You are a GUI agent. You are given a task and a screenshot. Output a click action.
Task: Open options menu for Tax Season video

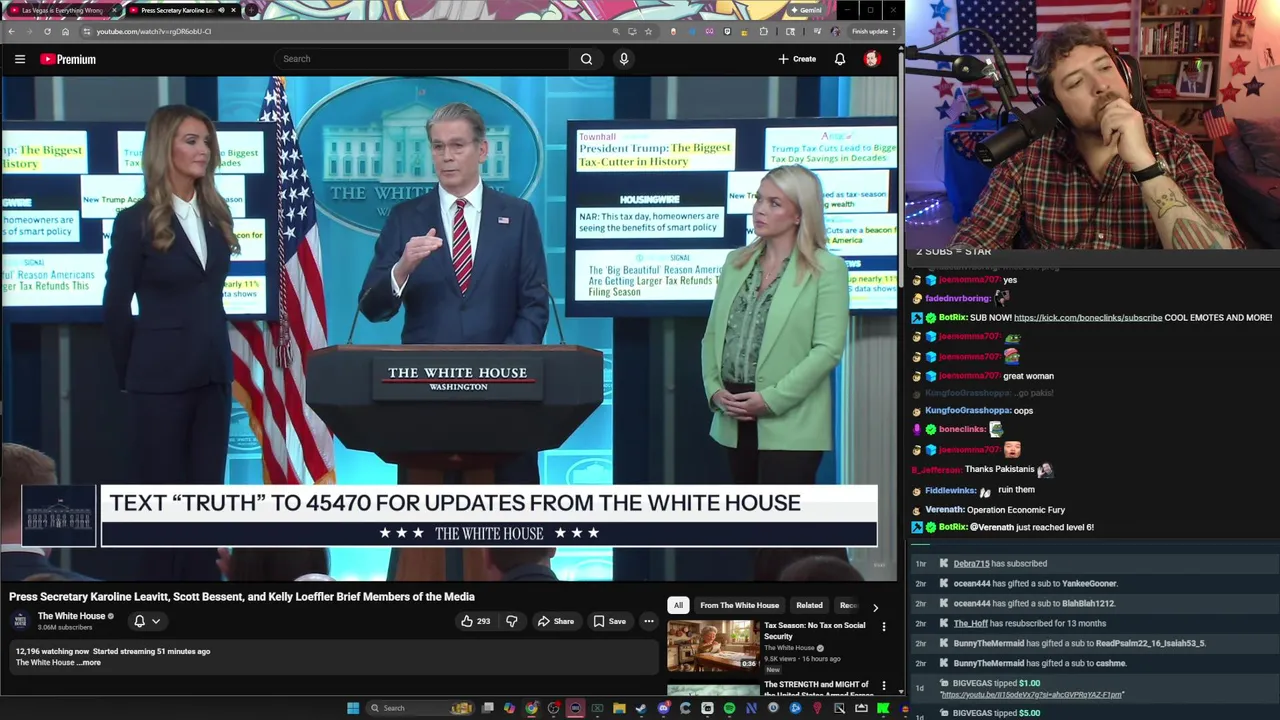883,627
